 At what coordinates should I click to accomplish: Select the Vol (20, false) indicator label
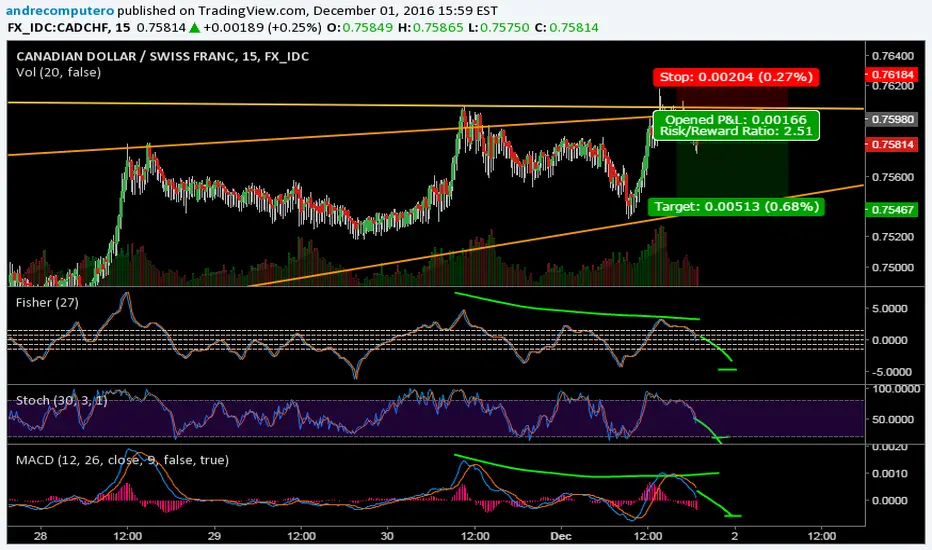pyautogui.click(x=58, y=73)
